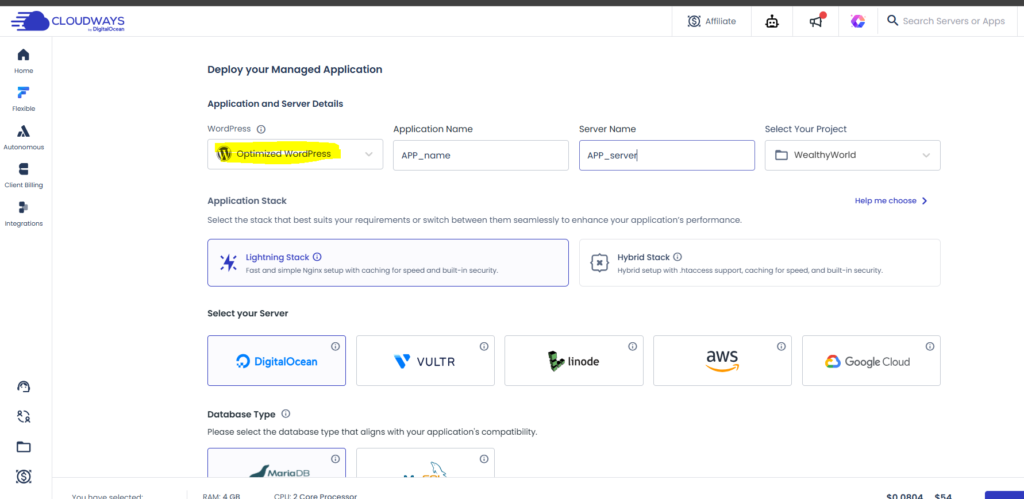This screenshot has height=499, width=1024.
Task: Choose AWS as the server provider
Action: click(721, 361)
